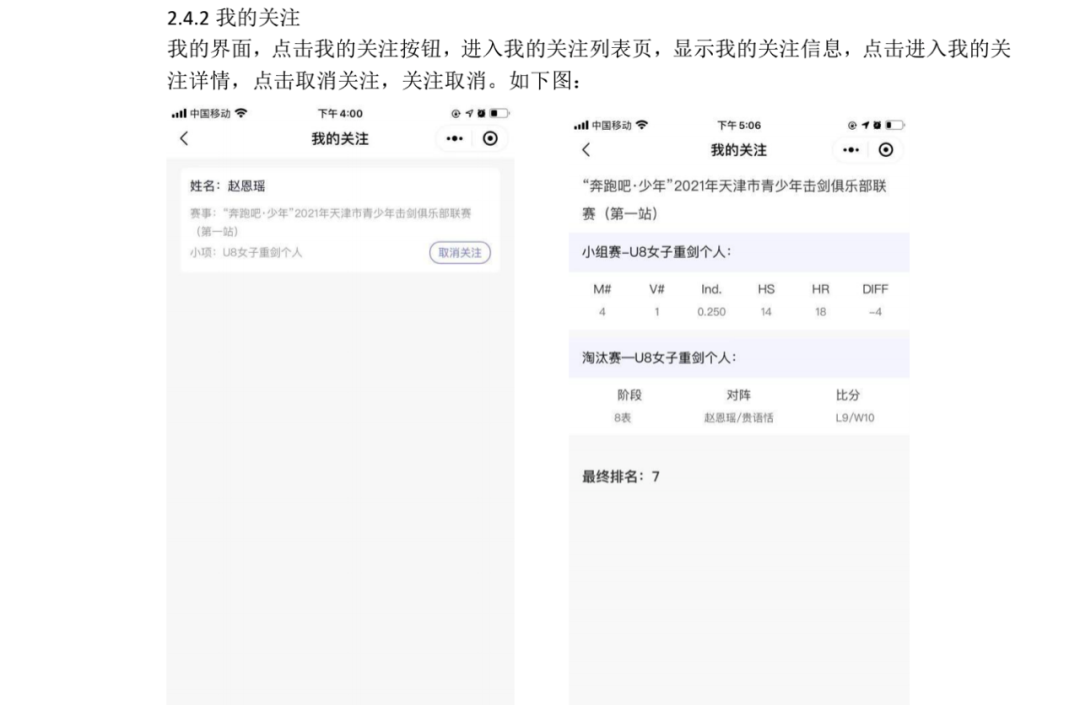Select the 淘汰赛—U8女子重剑个人 section header
Image resolution: width=1080 pixels, height=705 pixels.
point(738,357)
